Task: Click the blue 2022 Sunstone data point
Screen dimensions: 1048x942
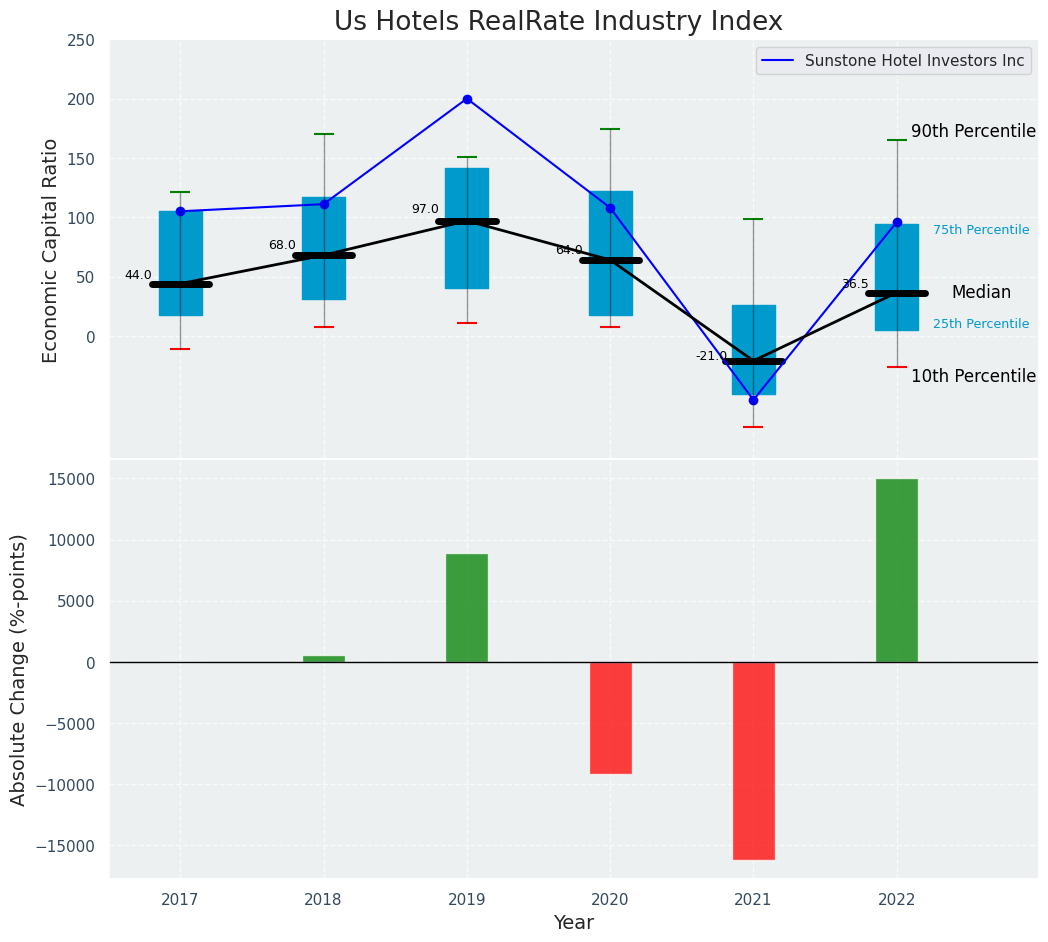Action: point(897,222)
